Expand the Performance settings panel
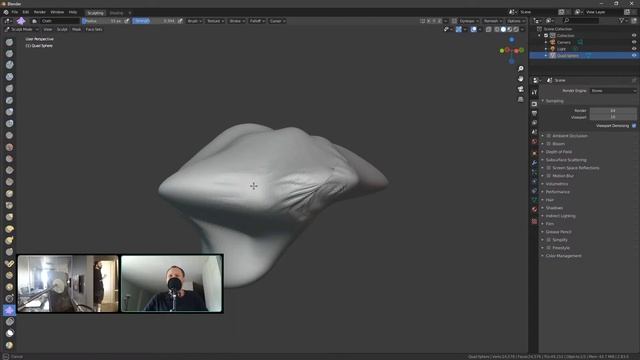This screenshot has width=640, height=360. (558, 192)
